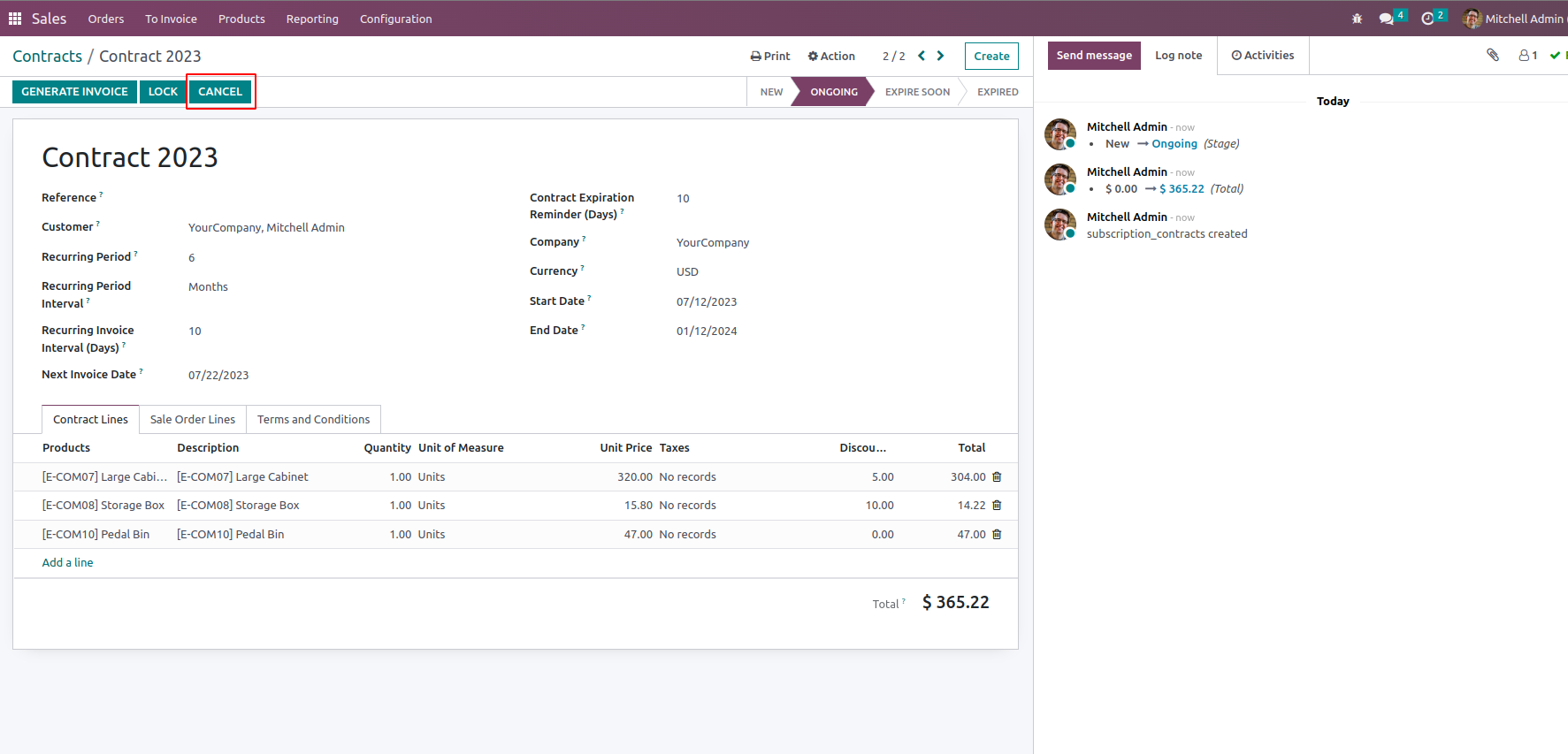The width and height of the screenshot is (1568, 754).
Task: Open the Print dropdown
Action: 770,56
